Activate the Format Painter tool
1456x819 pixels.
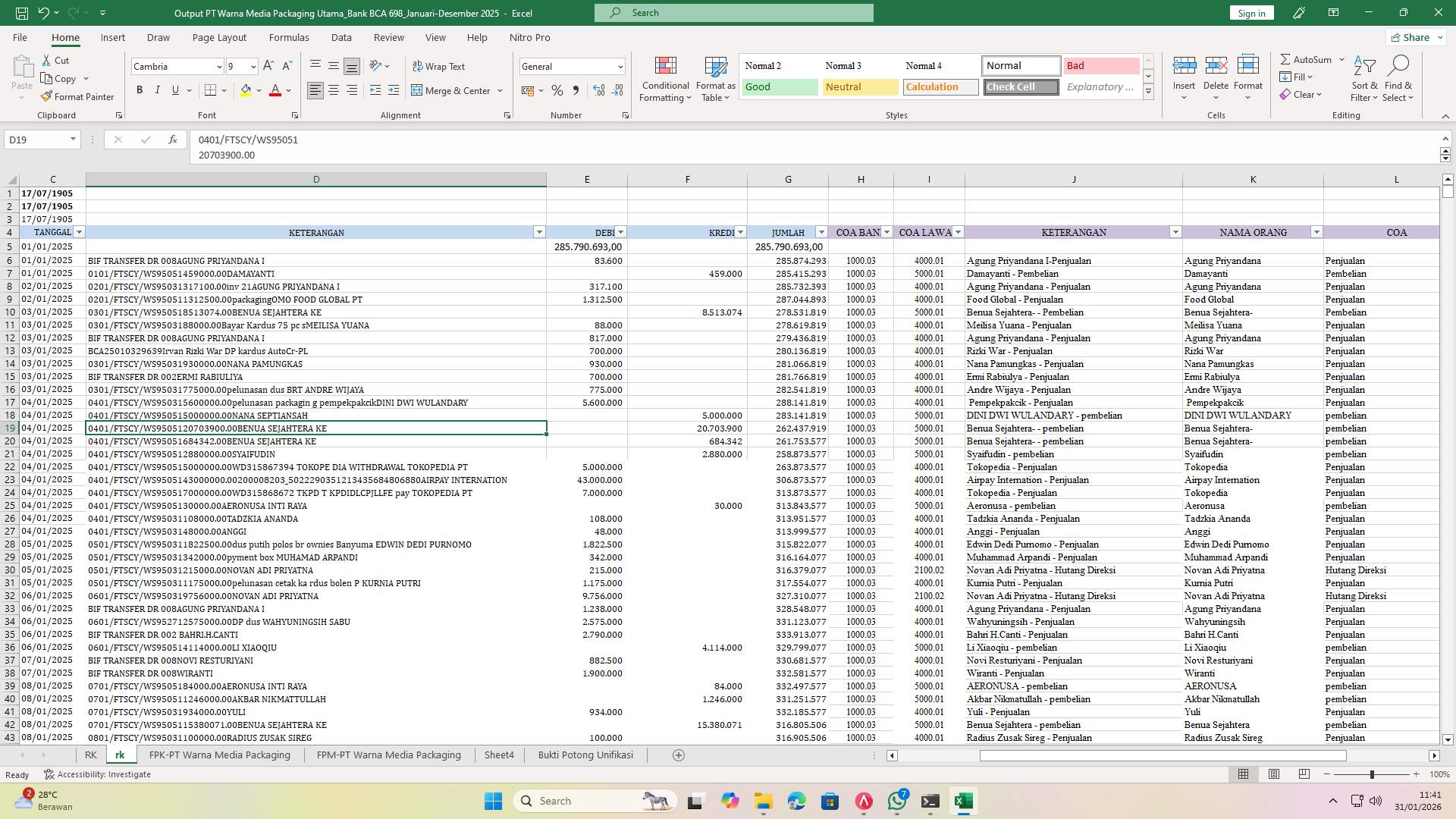[x=78, y=96]
